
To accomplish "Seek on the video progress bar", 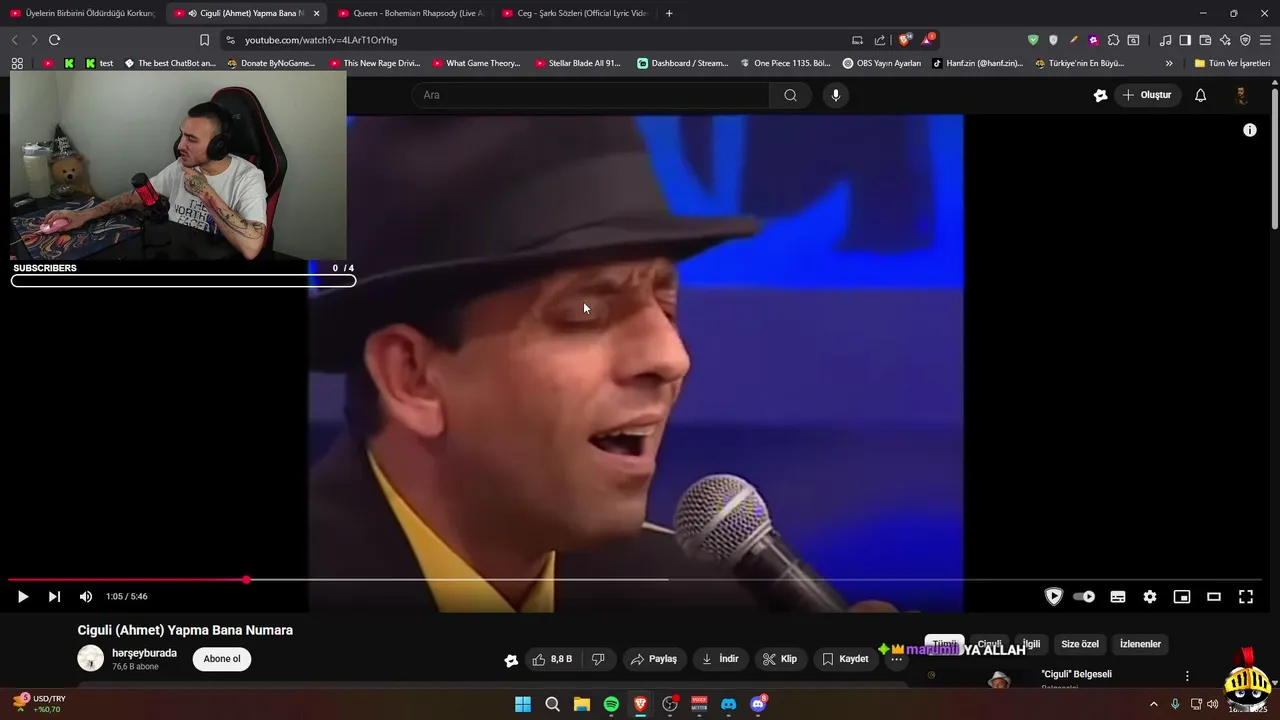I will 635,580.
